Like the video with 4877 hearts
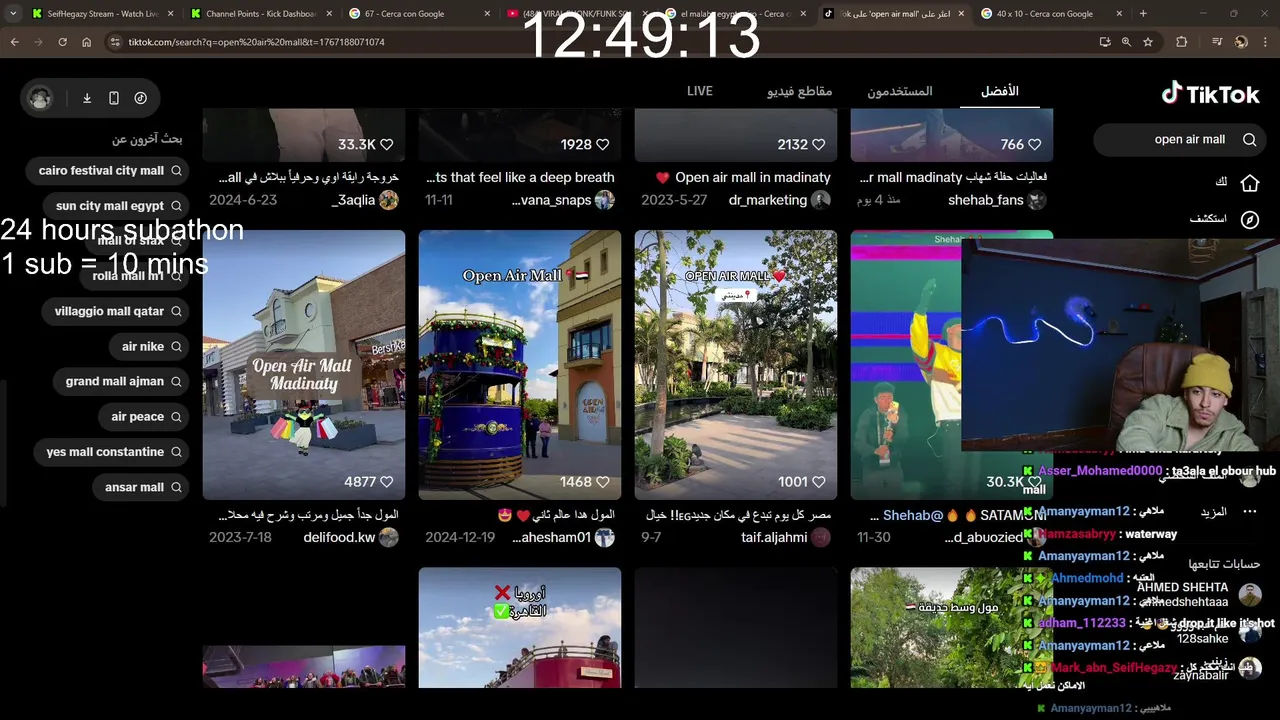Image resolution: width=1280 pixels, height=720 pixels. (387, 482)
